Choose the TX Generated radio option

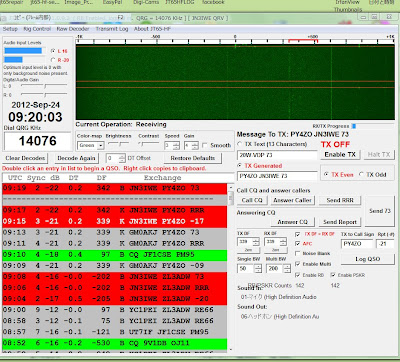point(240,165)
